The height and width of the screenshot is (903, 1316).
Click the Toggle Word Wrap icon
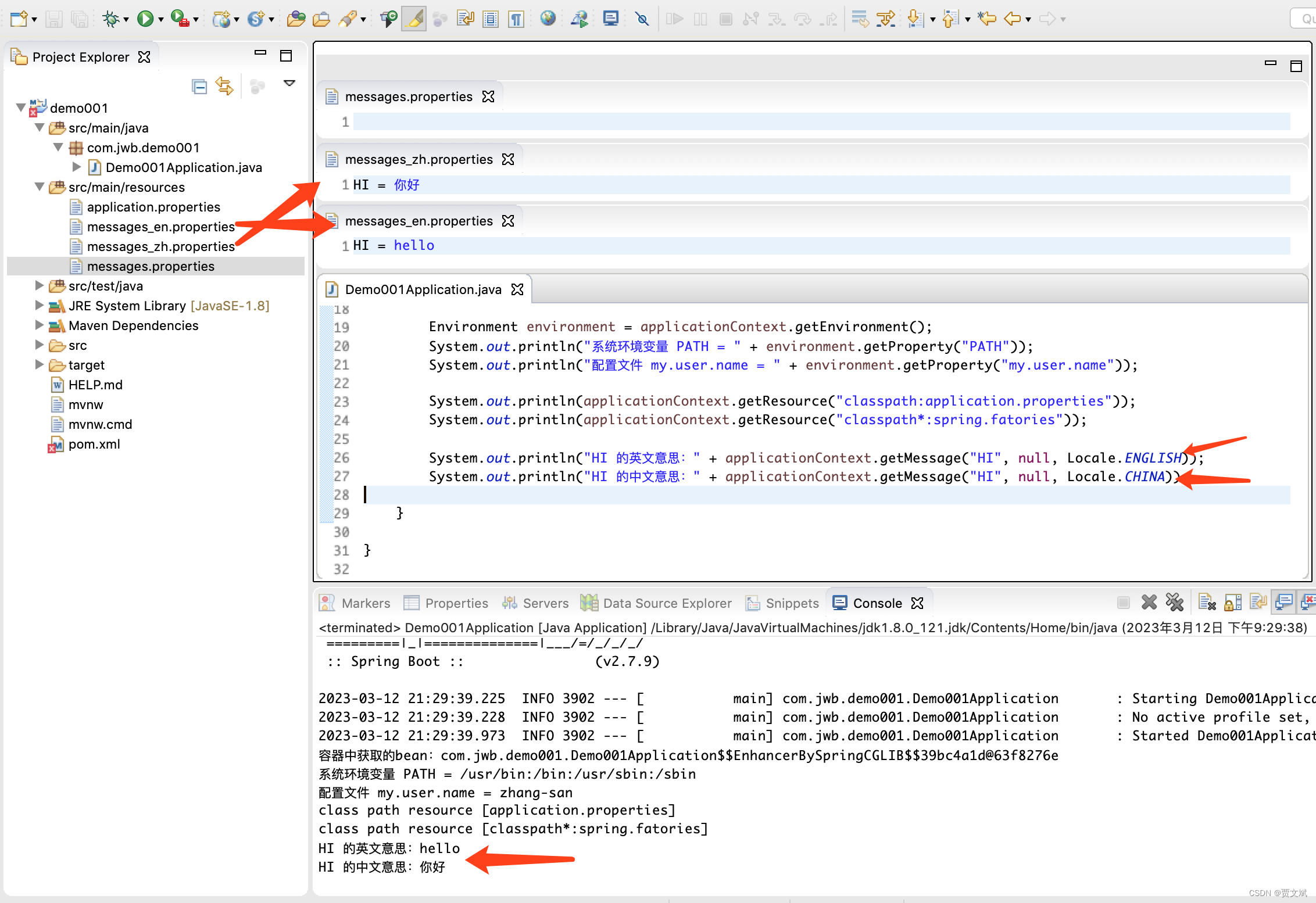[466, 19]
